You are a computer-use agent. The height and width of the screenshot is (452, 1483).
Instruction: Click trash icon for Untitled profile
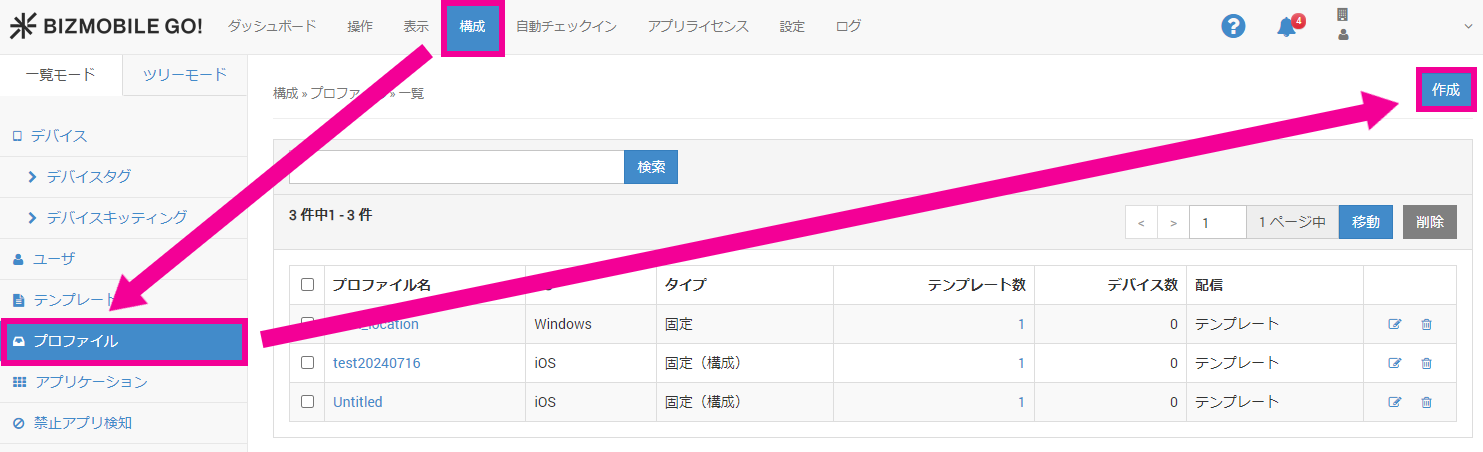click(x=1426, y=402)
